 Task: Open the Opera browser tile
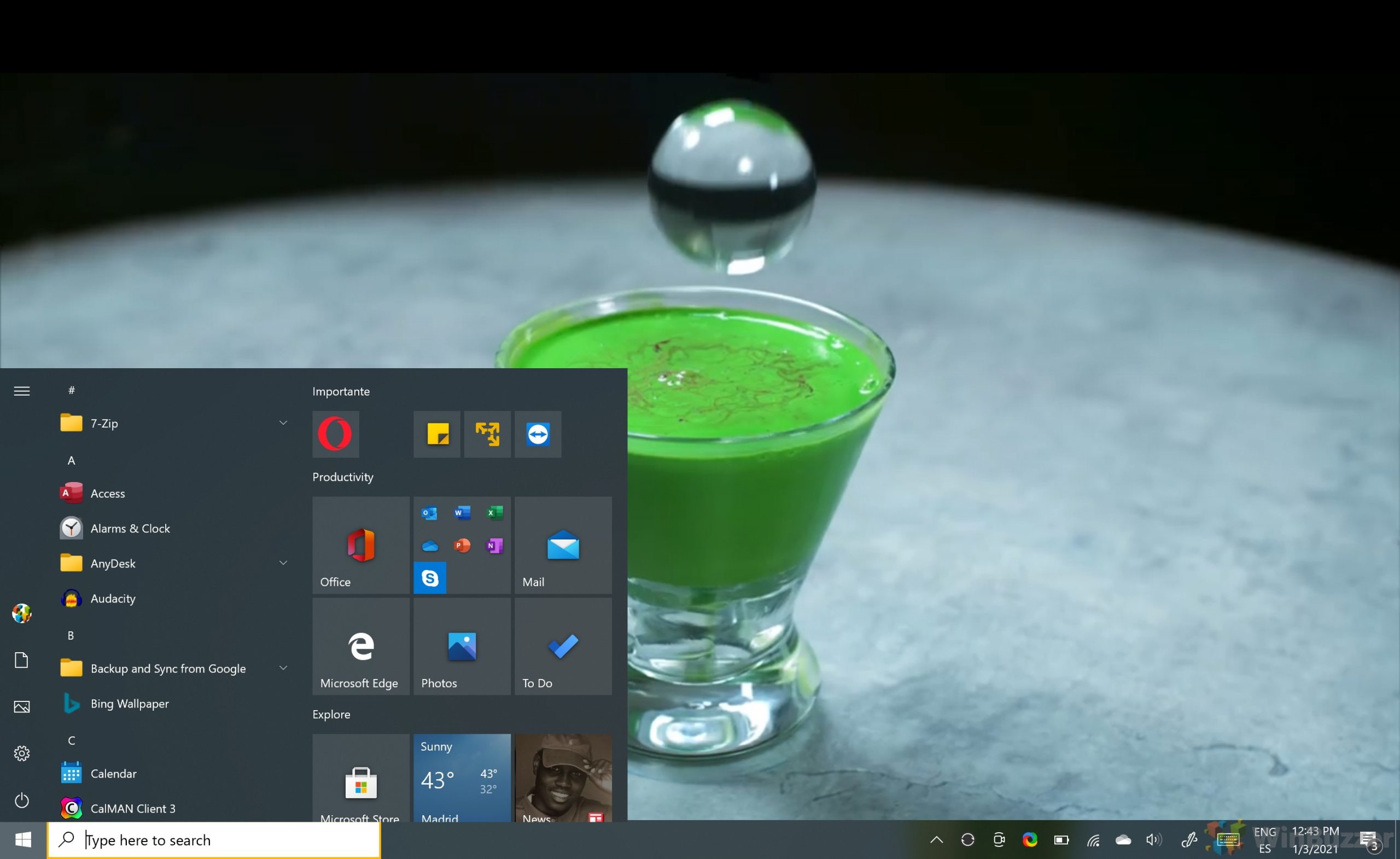coord(335,434)
